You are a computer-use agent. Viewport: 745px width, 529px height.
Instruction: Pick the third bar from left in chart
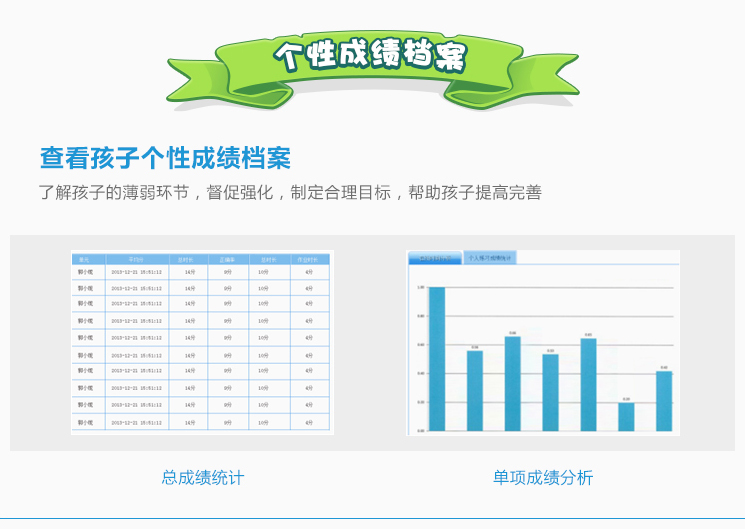tap(512, 383)
